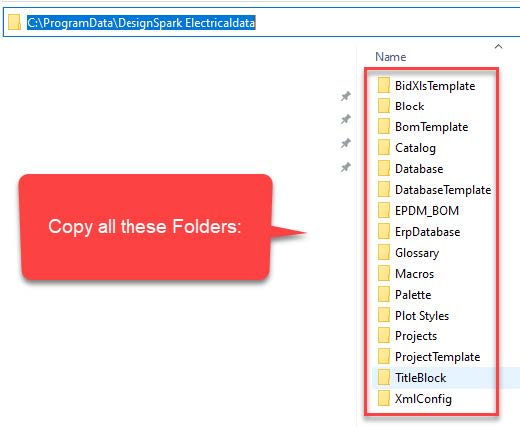Image resolution: width=520 pixels, height=427 pixels.
Task: Click the Projects folder icon
Action: [x=384, y=336]
